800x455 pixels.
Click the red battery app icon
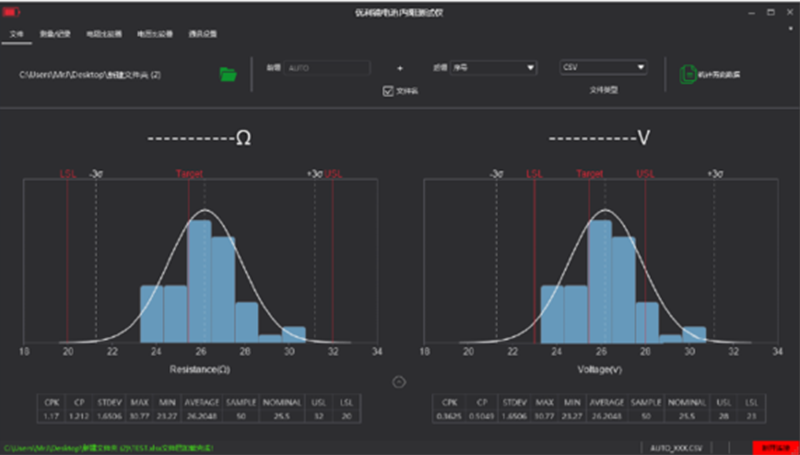pyautogui.click(x=12, y=11)
